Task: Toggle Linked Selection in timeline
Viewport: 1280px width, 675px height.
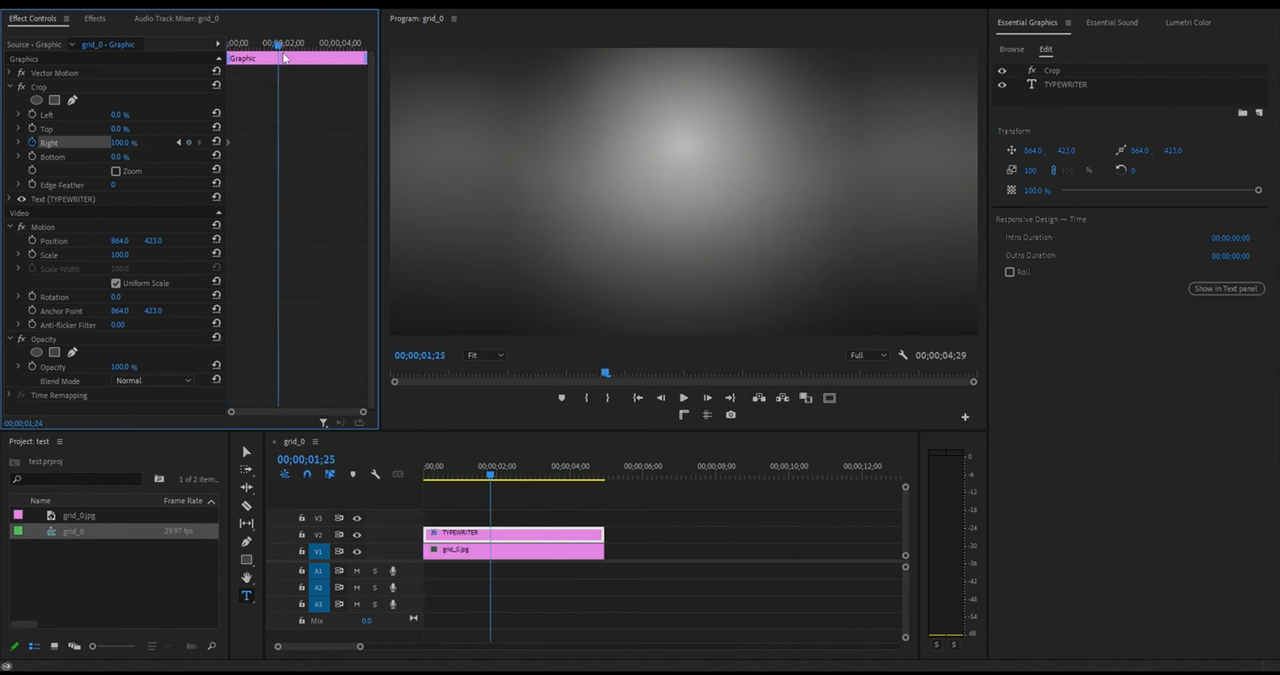Action: tap(329, 474)
